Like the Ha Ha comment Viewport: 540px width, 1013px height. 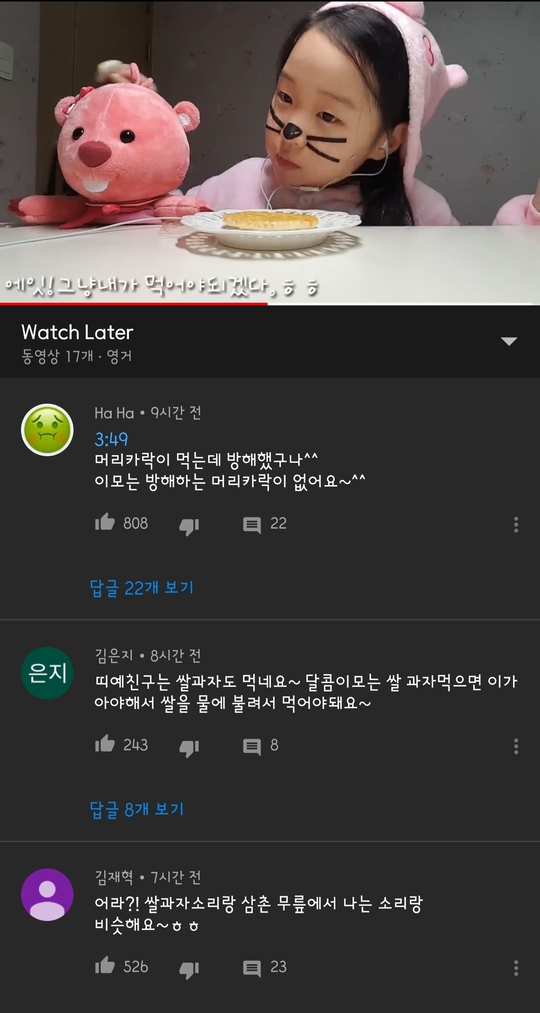point(105,522)
